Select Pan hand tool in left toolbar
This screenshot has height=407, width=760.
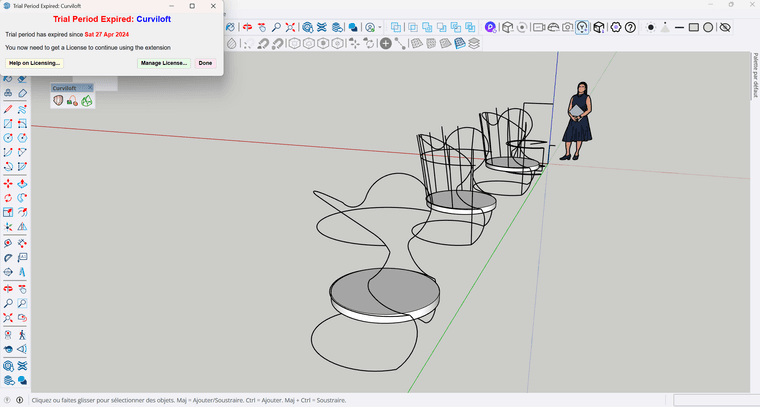[x=22, y=289]
